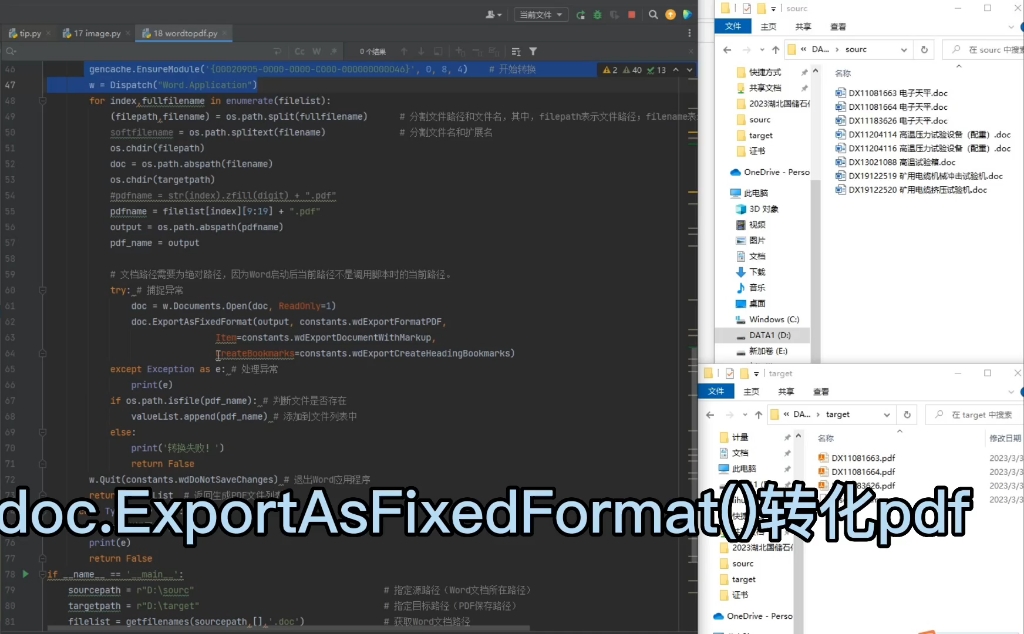Expand the address bar dropdown in target window
Viewport: 1024px width, 634px height.
(x=886, y=414)
